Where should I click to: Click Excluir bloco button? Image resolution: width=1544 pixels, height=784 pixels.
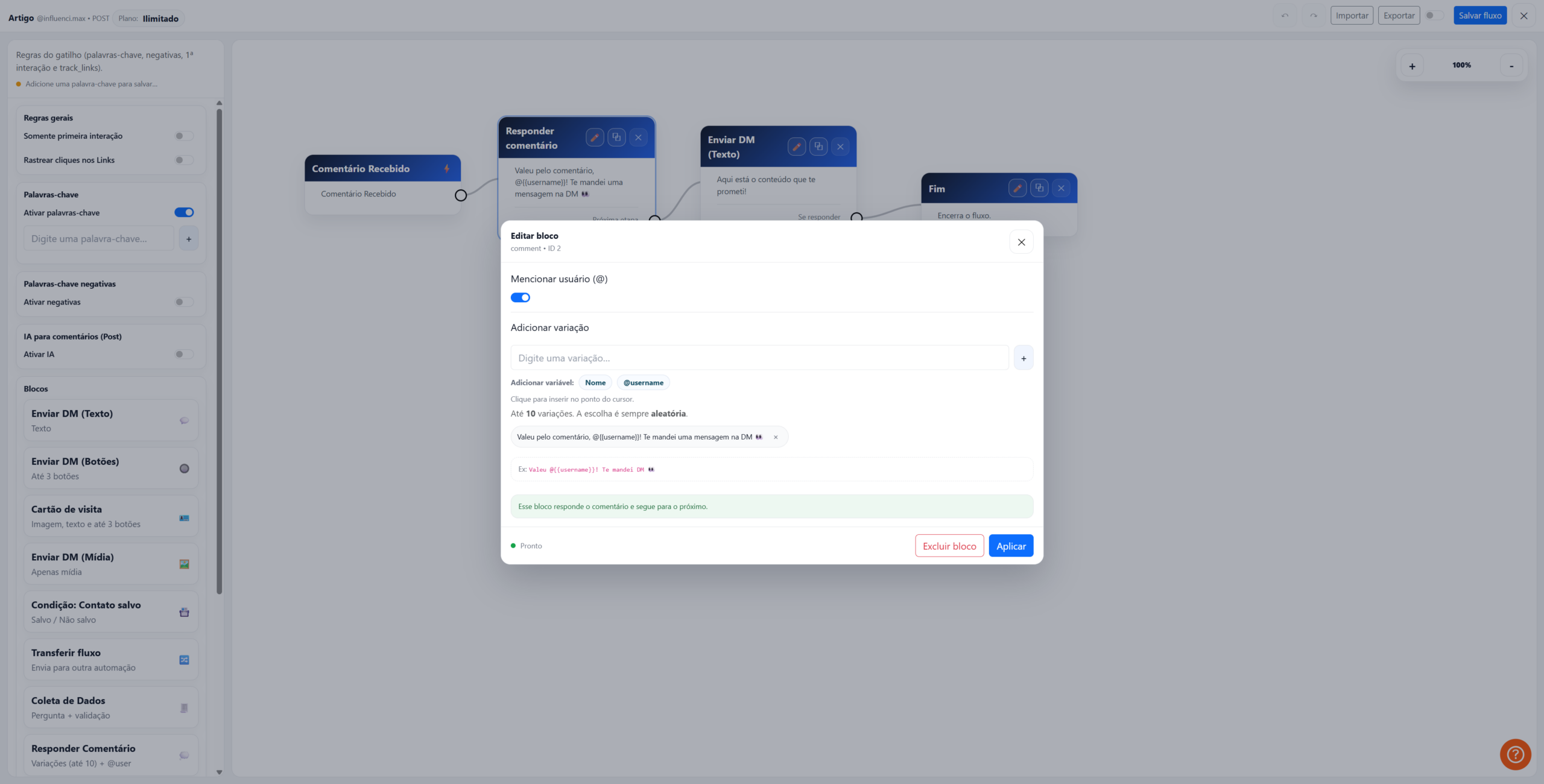click(949, 546)
